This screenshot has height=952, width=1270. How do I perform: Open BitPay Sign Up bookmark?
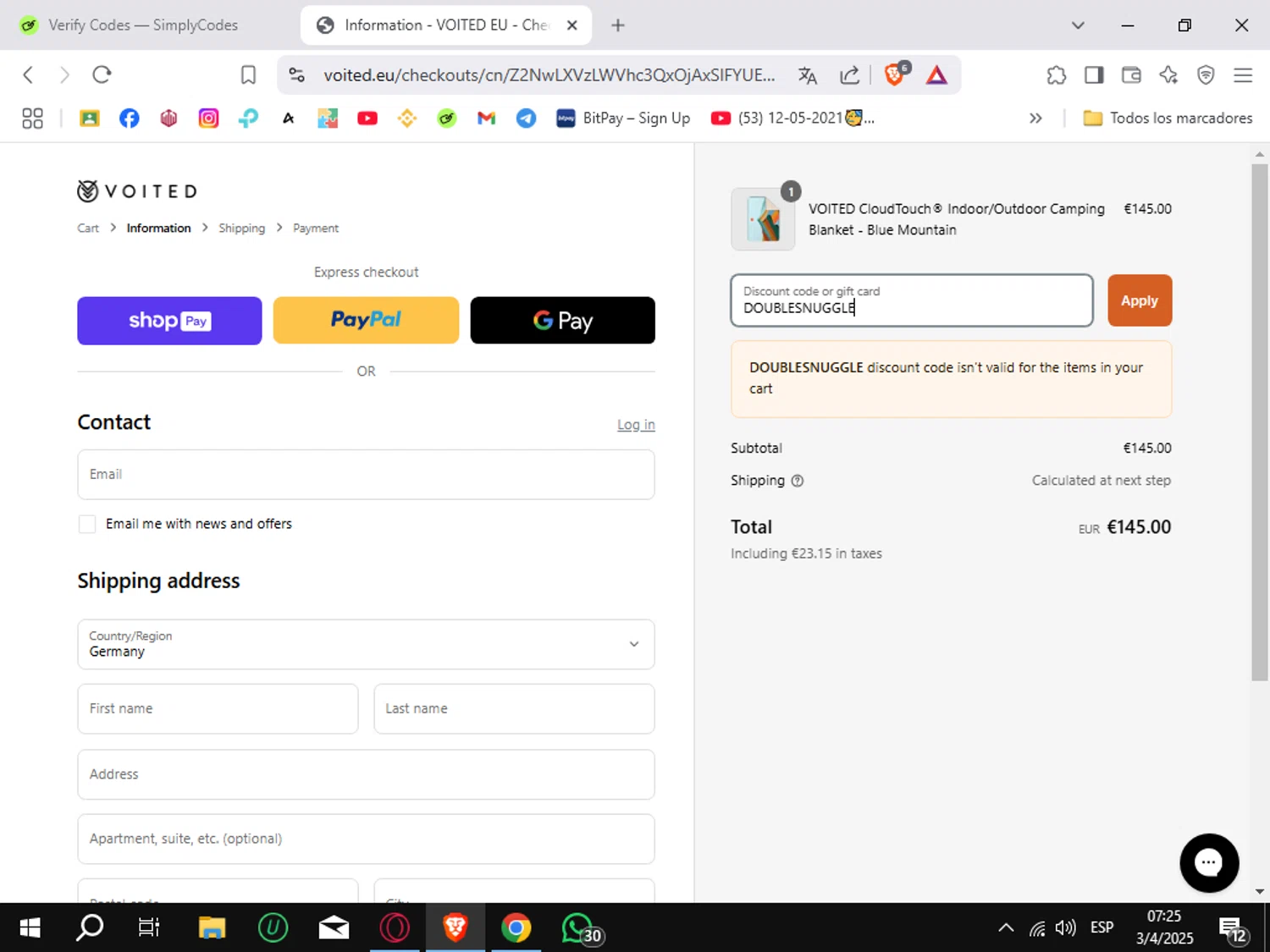point(623,118)
